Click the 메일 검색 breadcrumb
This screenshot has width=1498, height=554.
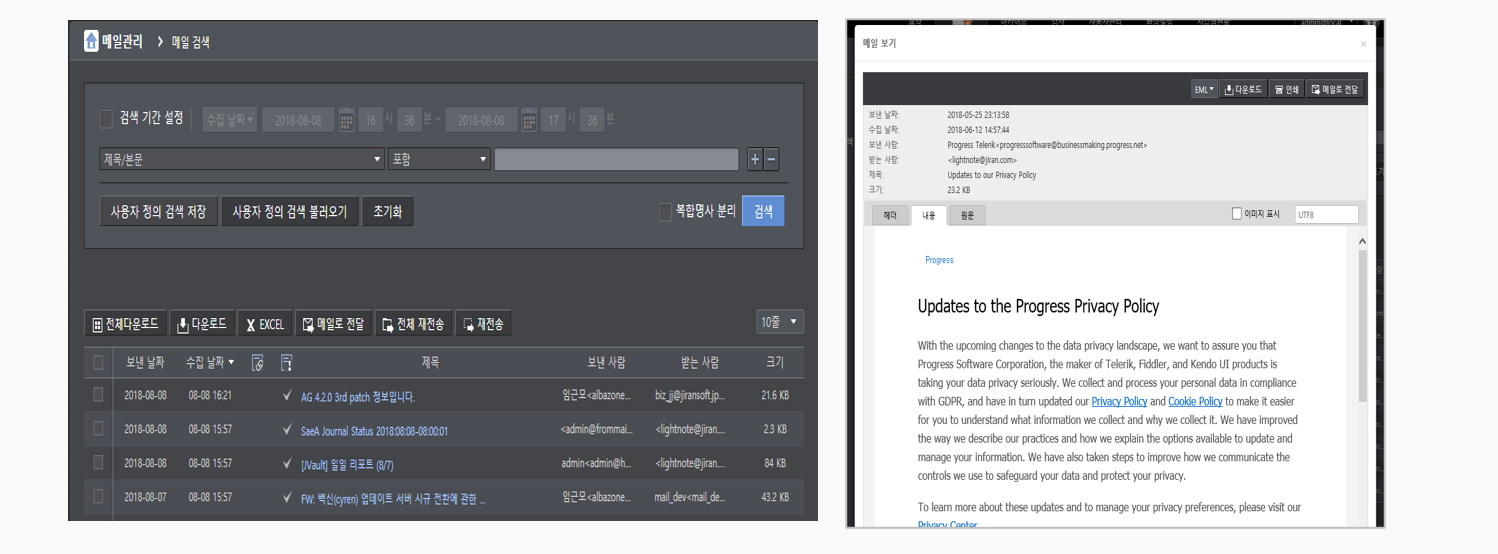[190, 43]
